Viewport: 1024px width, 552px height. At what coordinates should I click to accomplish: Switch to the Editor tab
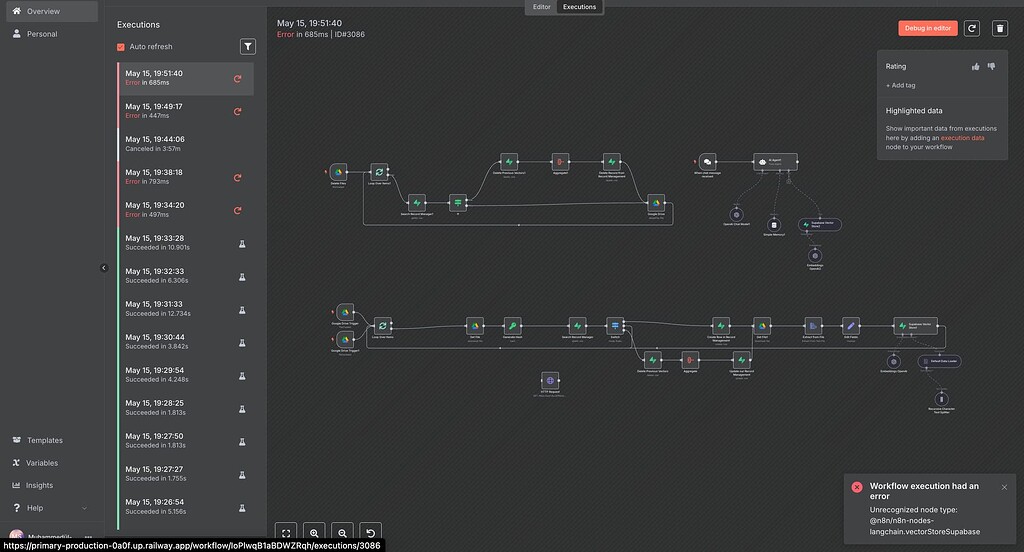[541, 7]
